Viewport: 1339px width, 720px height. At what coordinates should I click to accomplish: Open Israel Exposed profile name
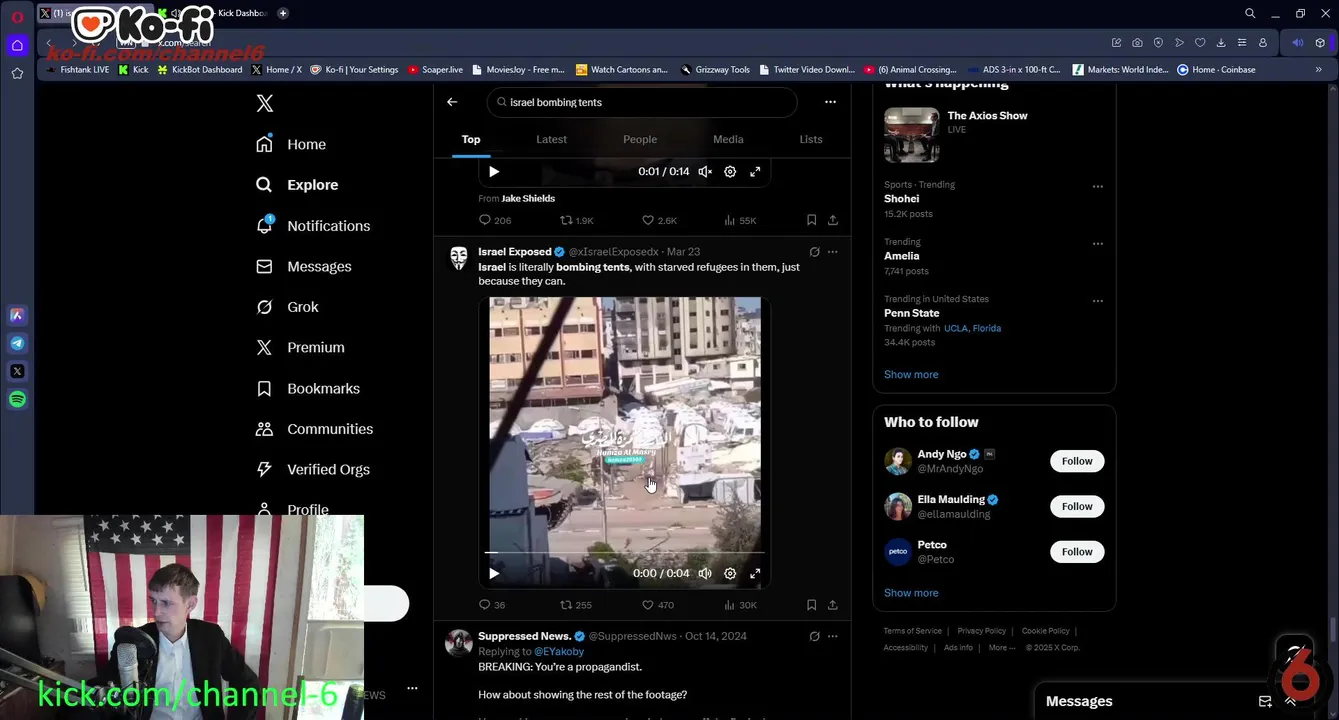(514, 252)
